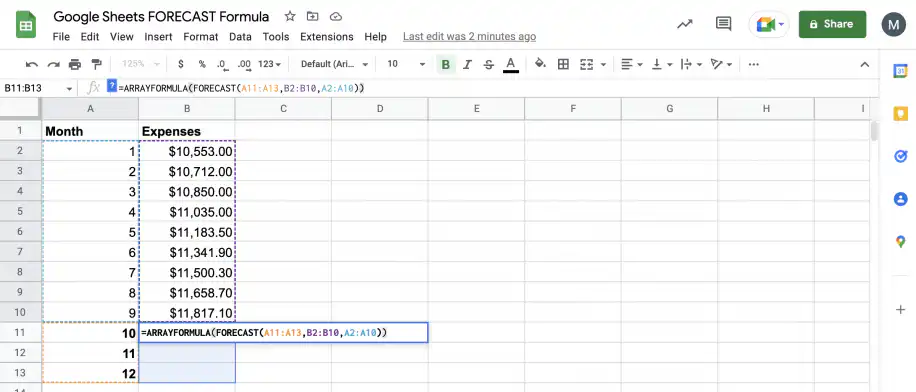This screenshot has height=392, width=916.
Task: Click the Redo icon
Action: coord(53,64)
